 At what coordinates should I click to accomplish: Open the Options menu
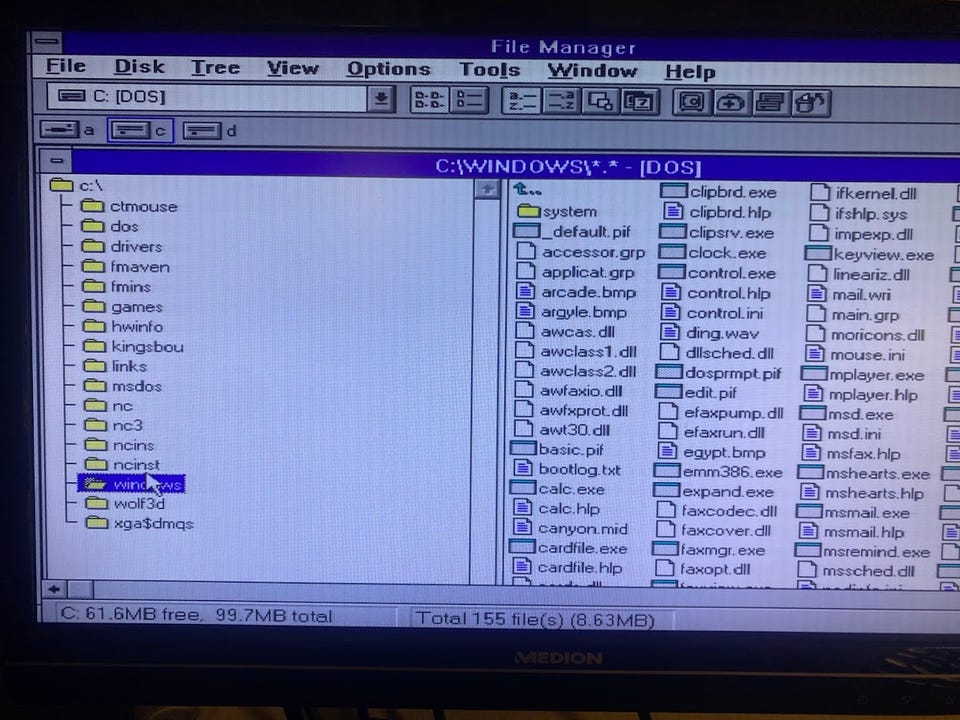[388, 69]
